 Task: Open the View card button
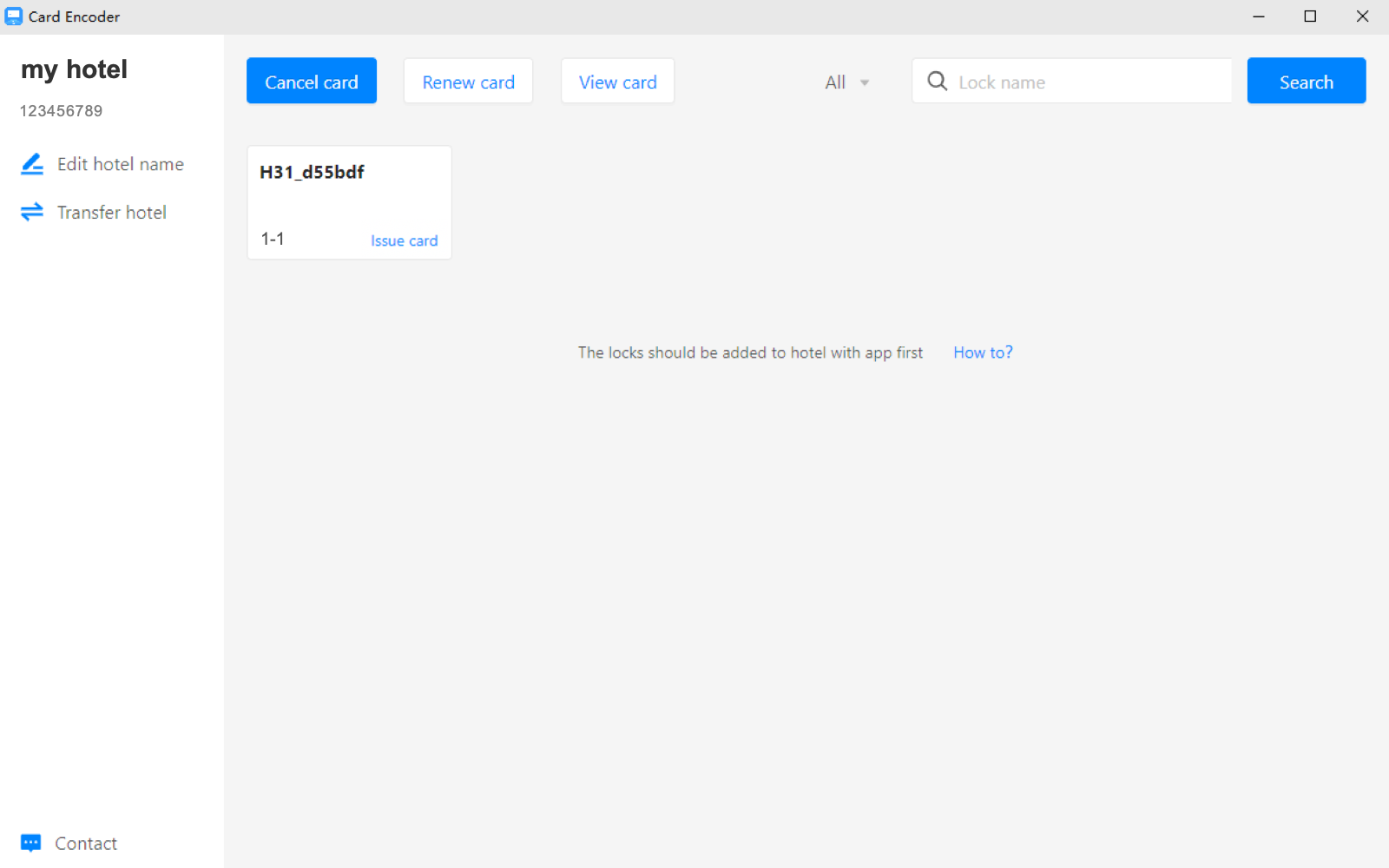pos(617,82)
